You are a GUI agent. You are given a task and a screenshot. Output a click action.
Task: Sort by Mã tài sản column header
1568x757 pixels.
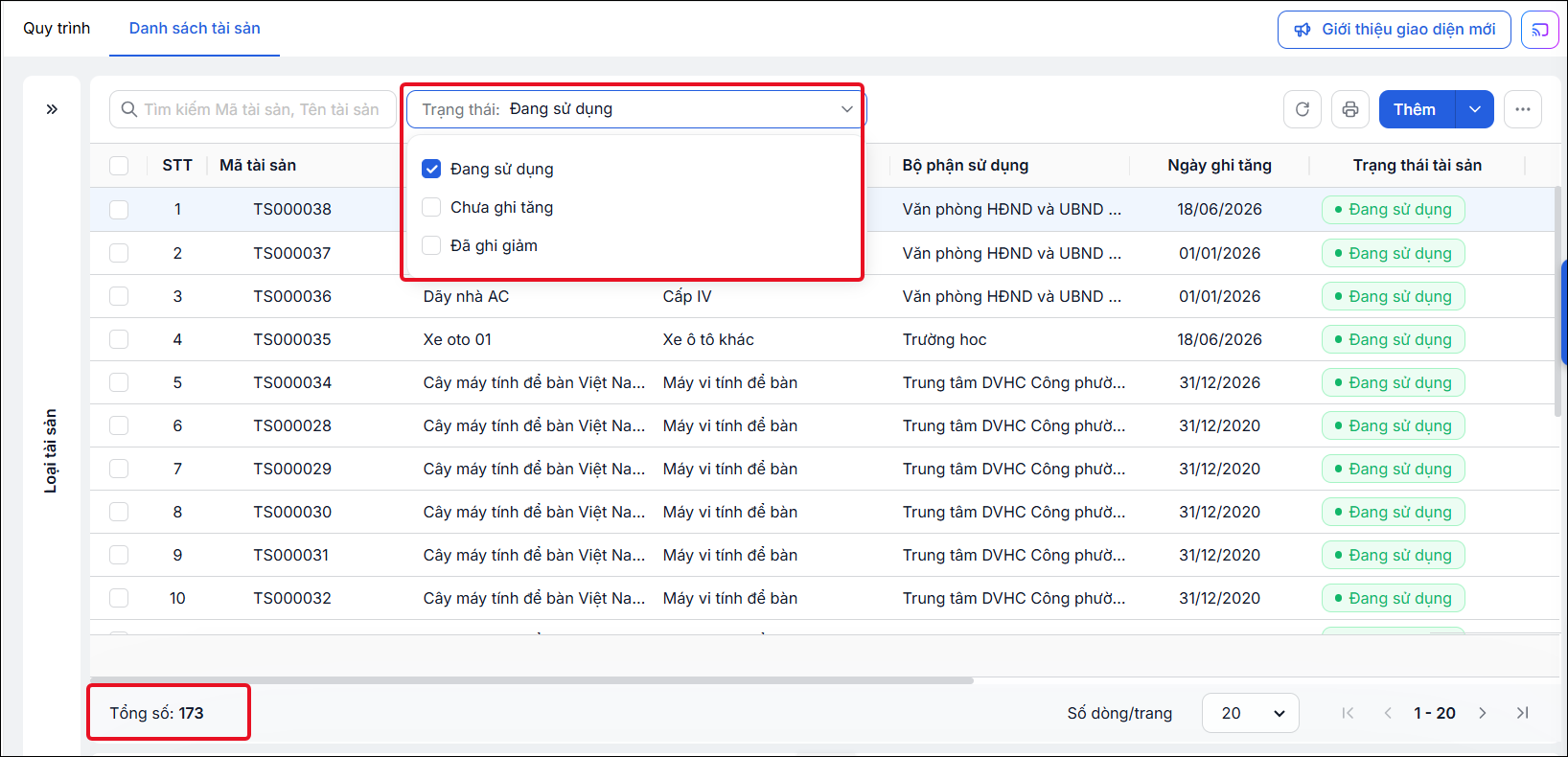click(x=258, y=166)
